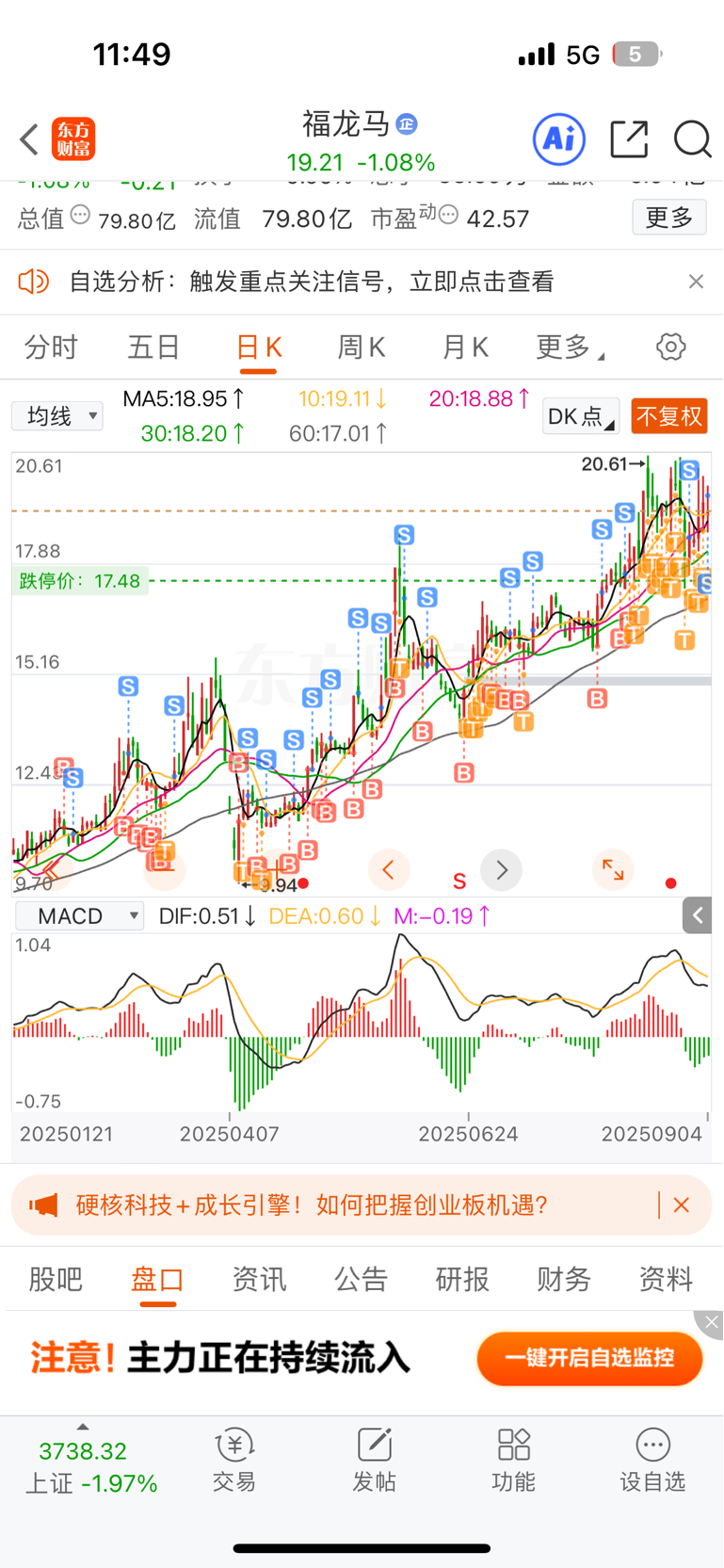This screenshot has height=1568, width=724.
Task: Close the 创业板 promo banner
Action: tap(682, 1204)
